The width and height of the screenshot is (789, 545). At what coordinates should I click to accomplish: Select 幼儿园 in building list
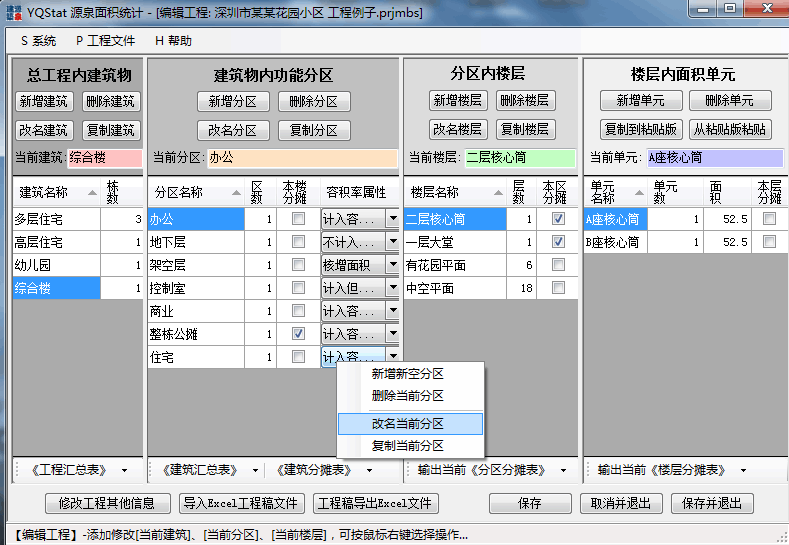pos(57,265)
